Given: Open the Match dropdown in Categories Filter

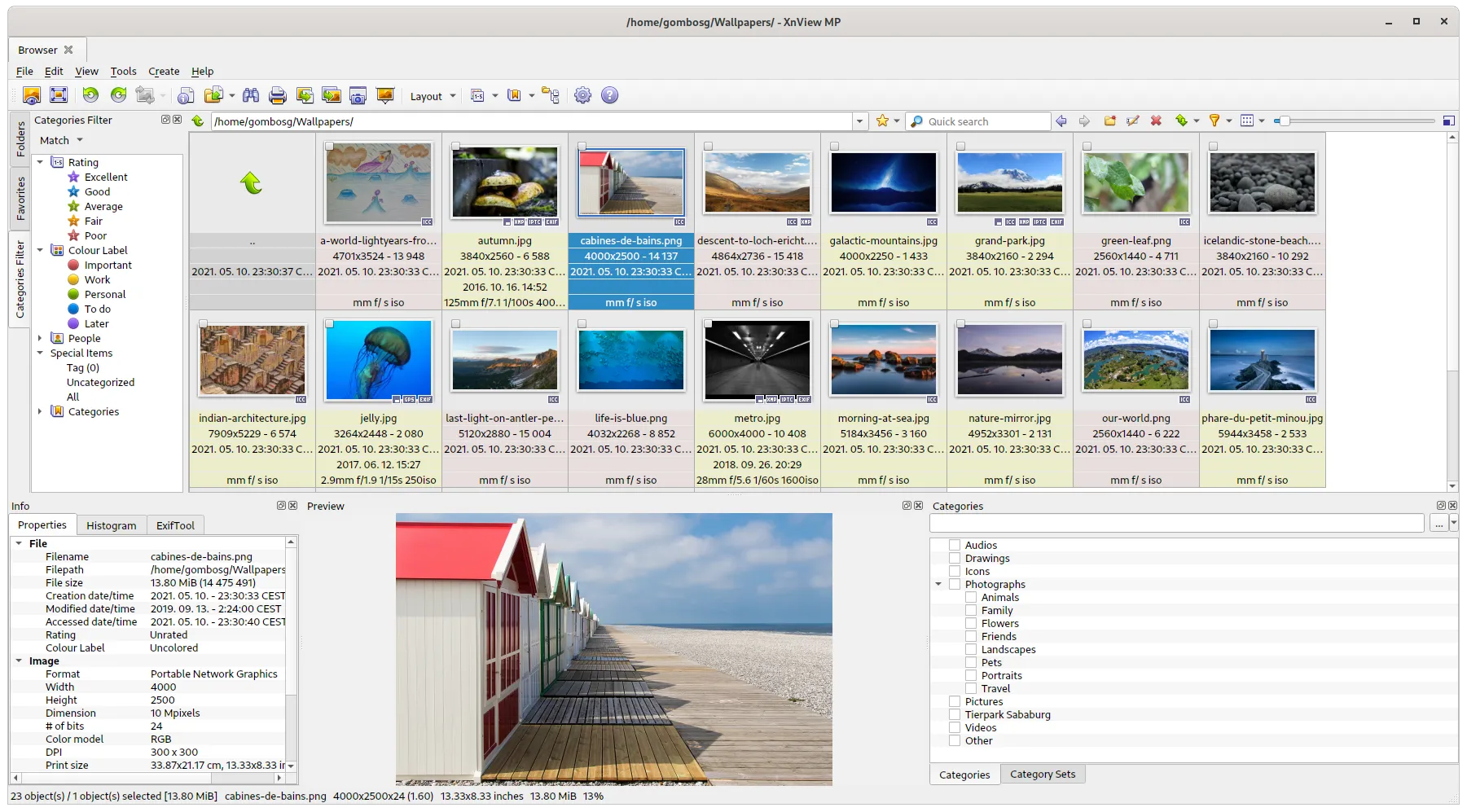Looking at the screenshot, I should coord(62,141).
